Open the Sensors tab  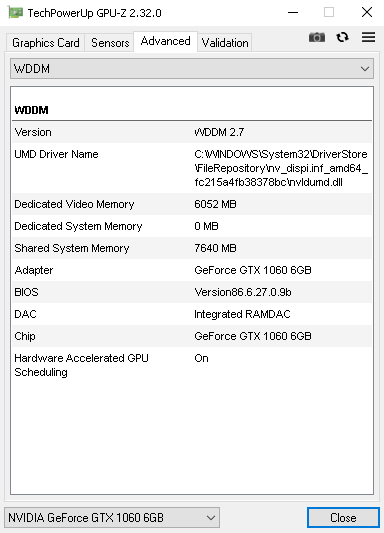pos(110,43)
